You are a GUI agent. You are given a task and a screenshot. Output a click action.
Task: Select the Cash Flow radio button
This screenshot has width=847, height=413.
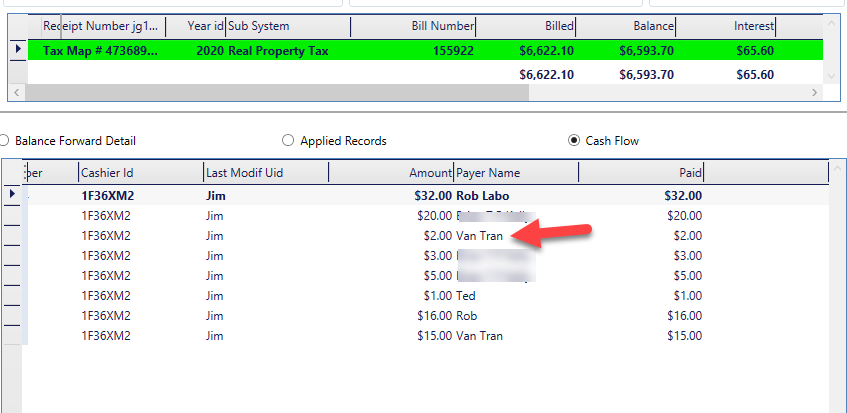(574, 141)
